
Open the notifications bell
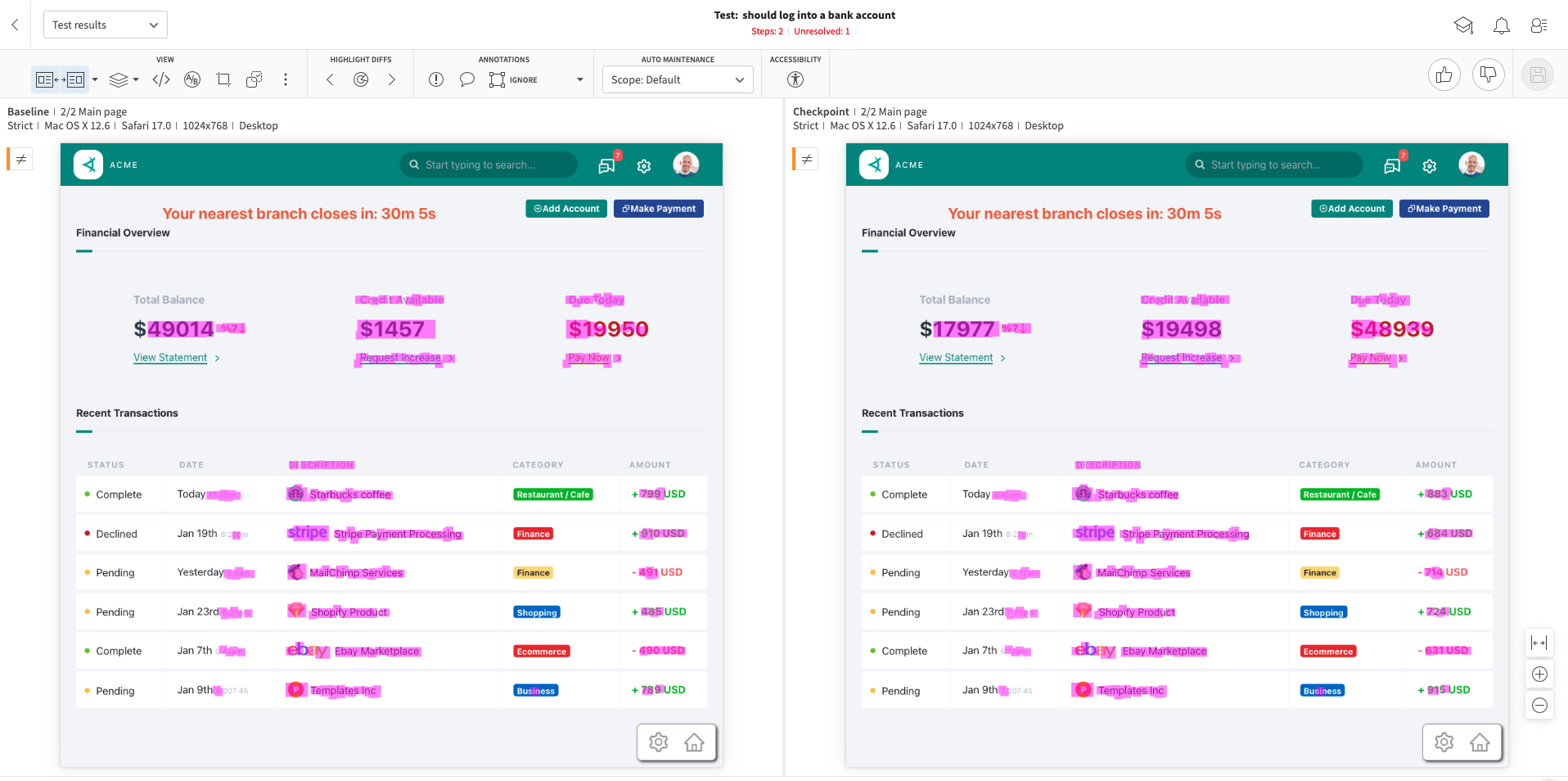click(x=1501, y=25)
